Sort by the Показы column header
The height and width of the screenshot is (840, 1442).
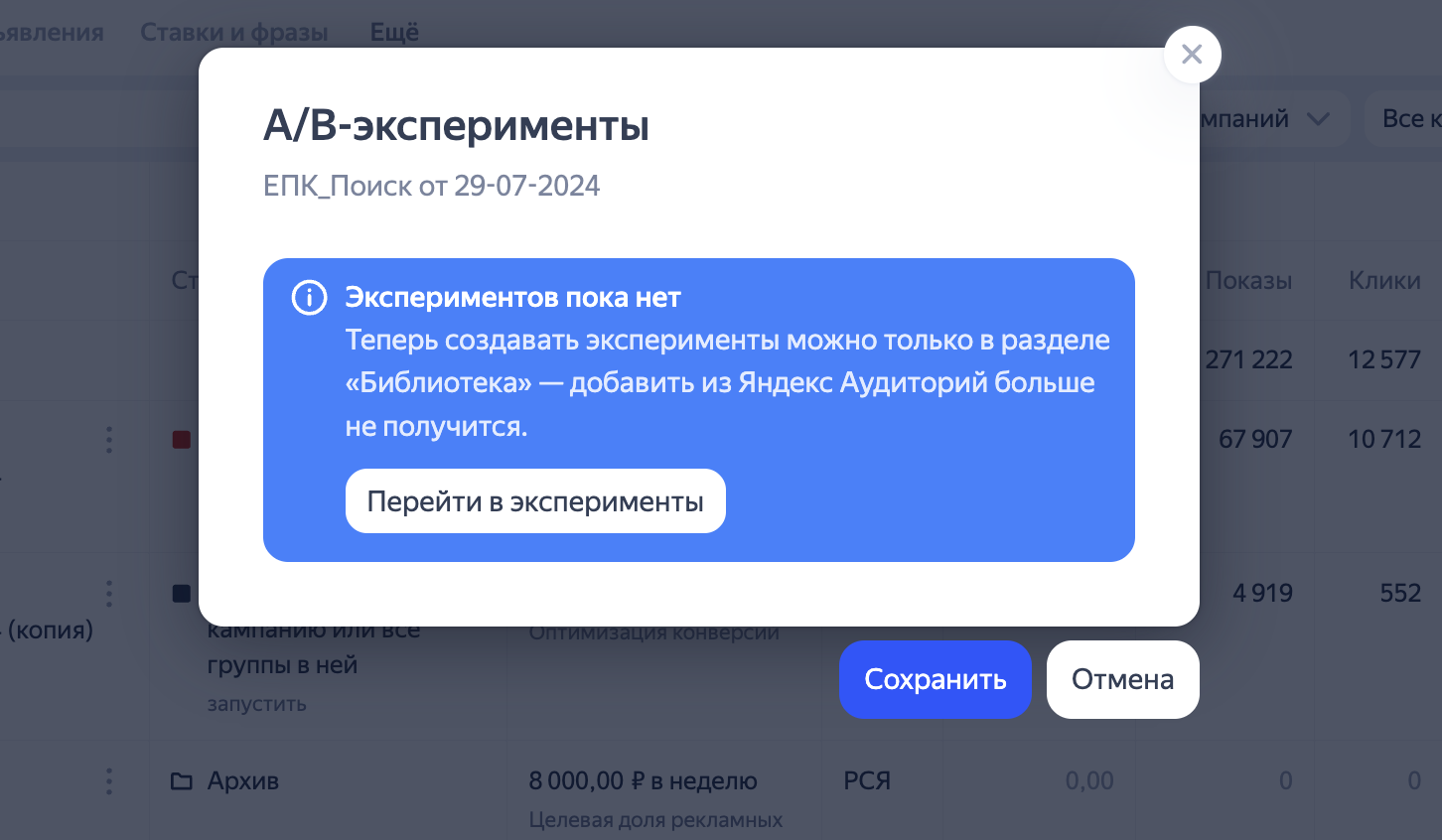click(x=1248, y=281)
